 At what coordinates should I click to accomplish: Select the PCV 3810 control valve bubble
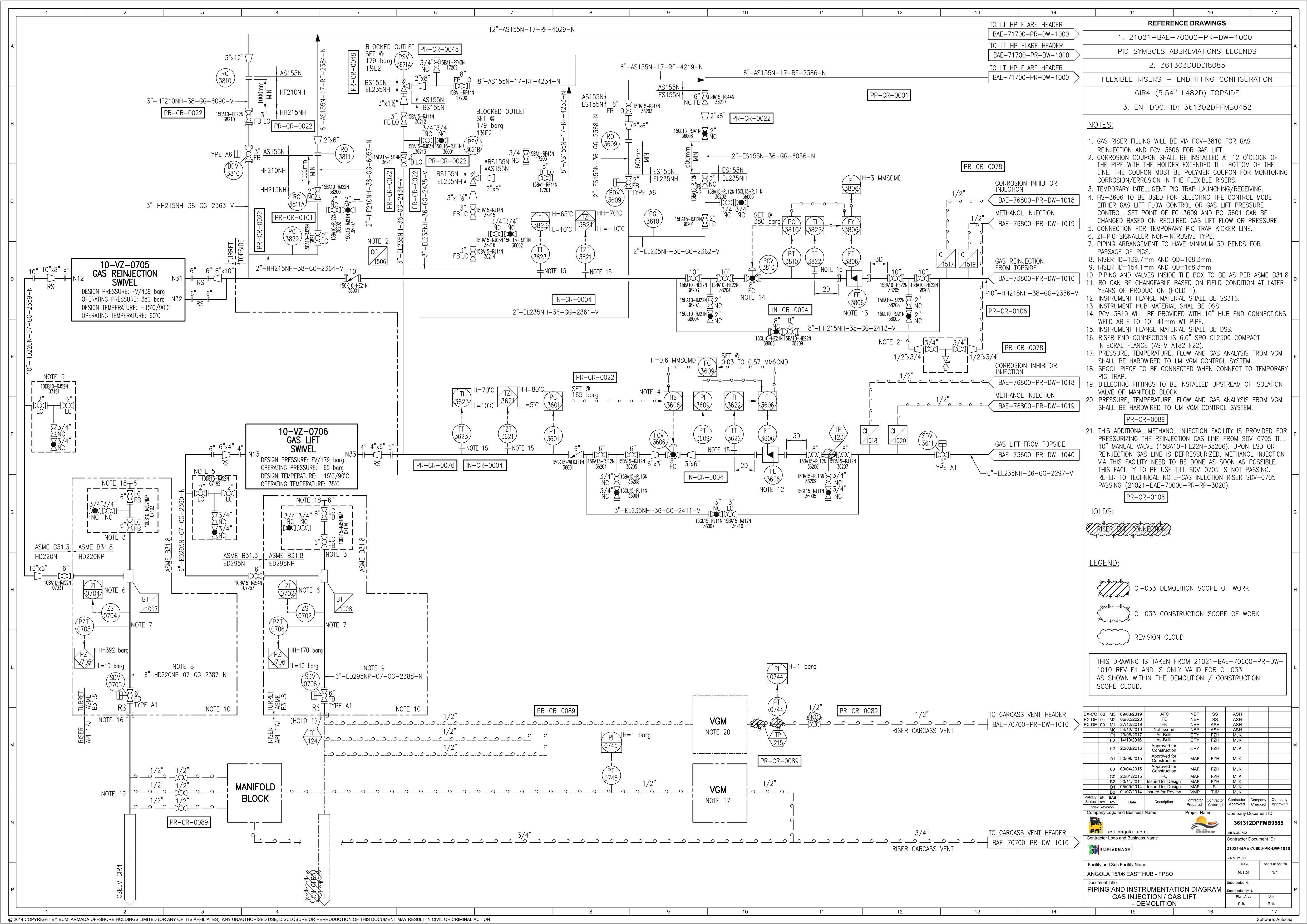point(768,264)
